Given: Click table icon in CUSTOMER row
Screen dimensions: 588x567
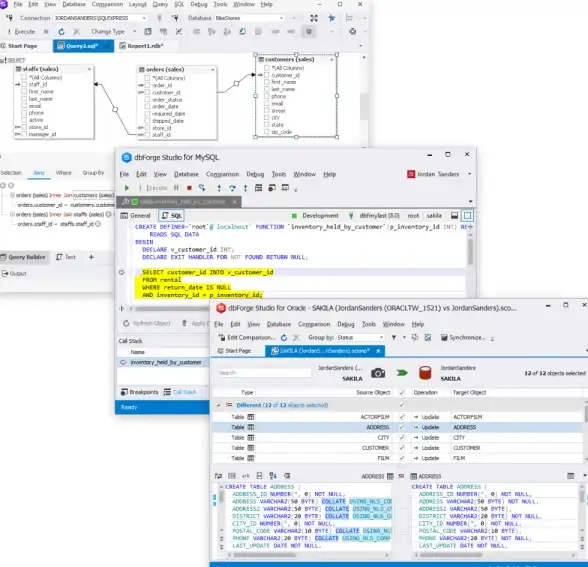Looking at the screenshot, I should pos(251,448).
